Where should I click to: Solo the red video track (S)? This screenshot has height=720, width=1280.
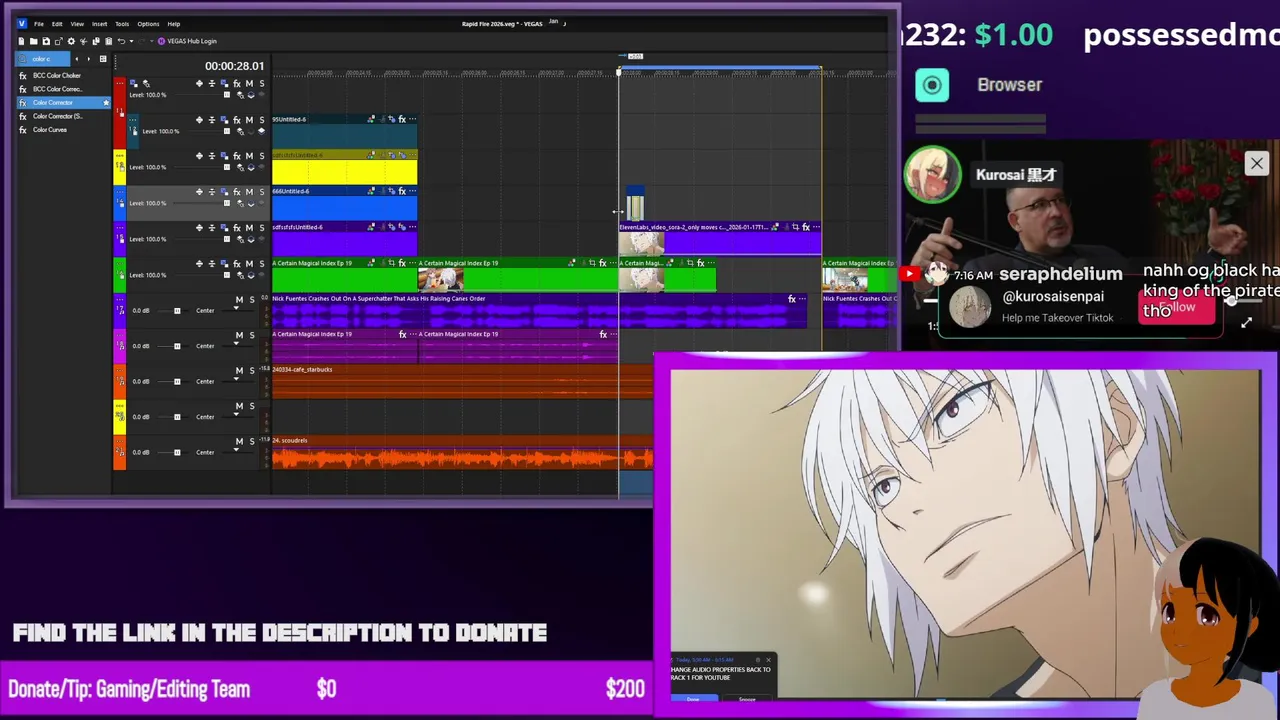[262, 83]
